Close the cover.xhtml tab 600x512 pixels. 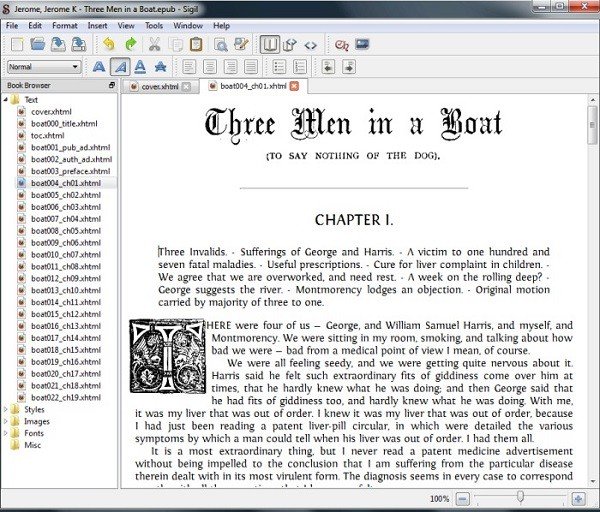click(x=186, y=87)
